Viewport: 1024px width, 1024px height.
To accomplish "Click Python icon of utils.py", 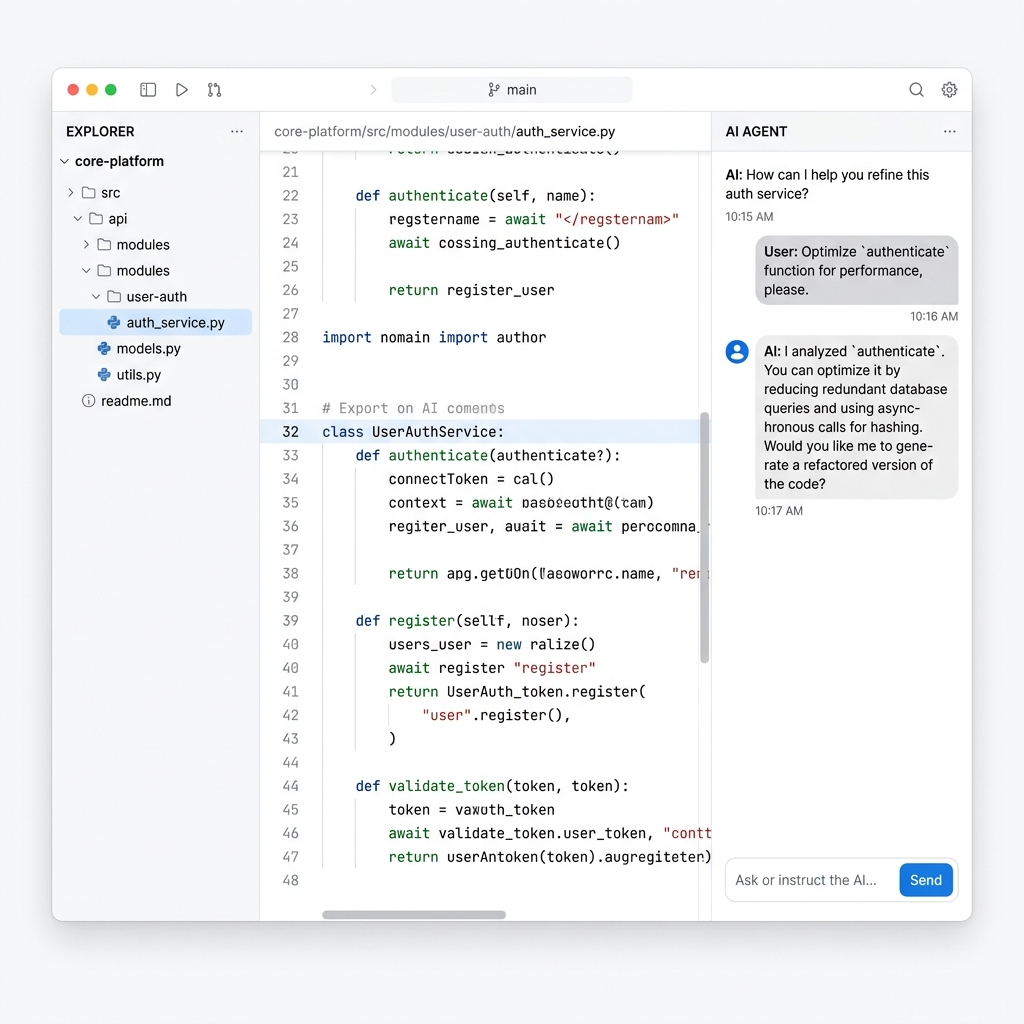I will (x=104, y=375).
